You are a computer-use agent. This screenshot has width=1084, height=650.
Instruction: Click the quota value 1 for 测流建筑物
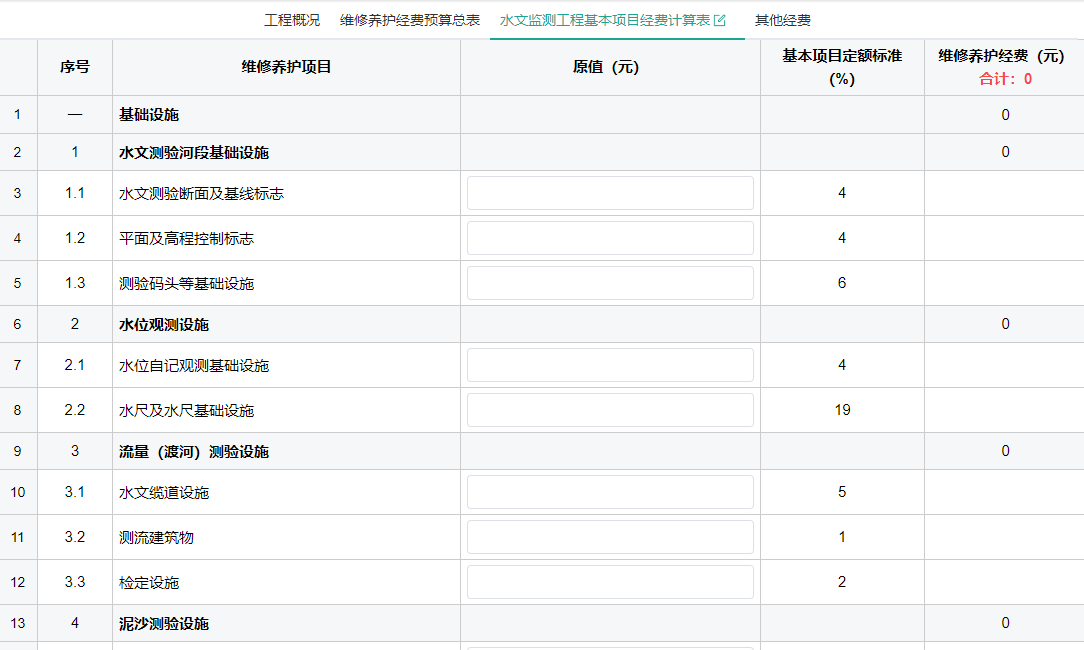tap(842, 537)
